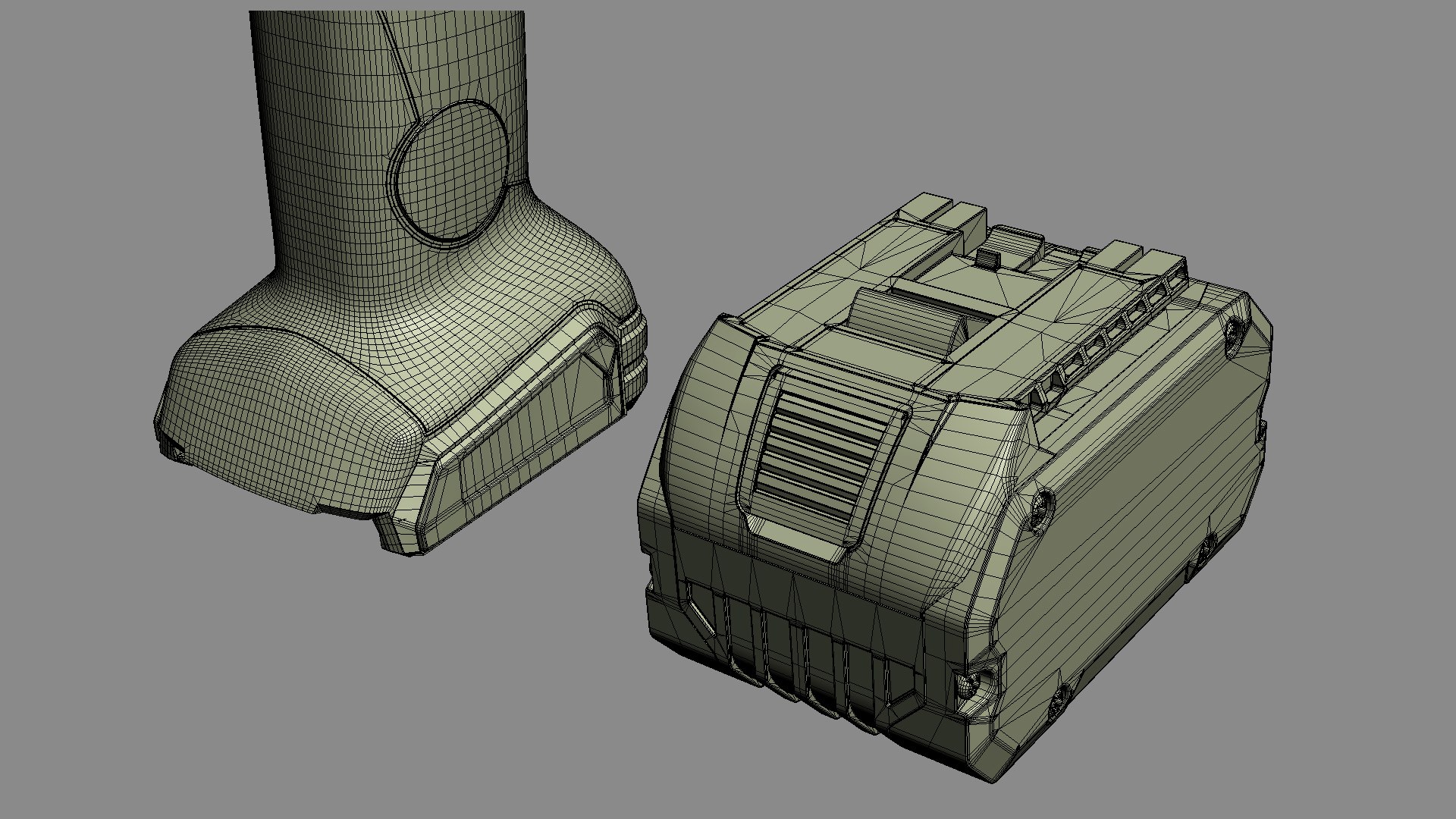
Task: Select the tool handle wireframe model
Action: click(x=402, y=282)
